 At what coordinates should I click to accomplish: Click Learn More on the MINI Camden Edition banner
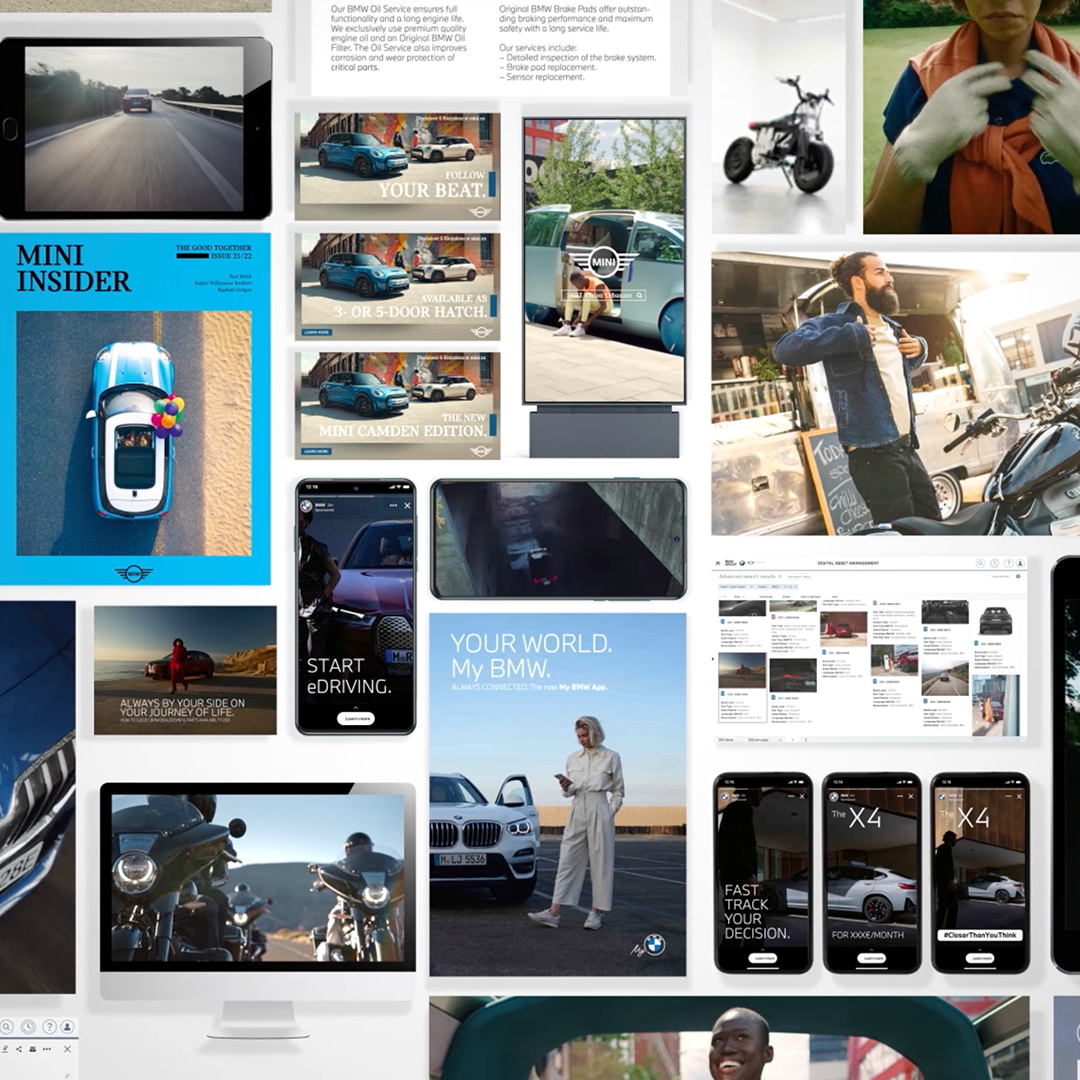coord(315,452)
